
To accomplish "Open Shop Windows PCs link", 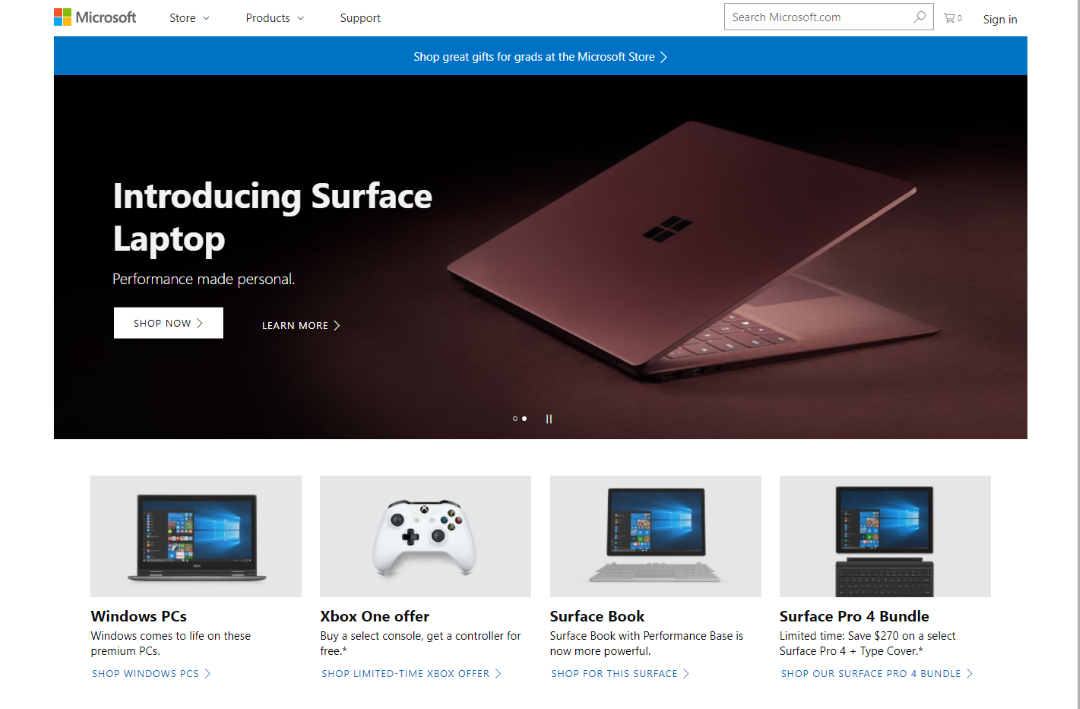I will pos(151,673).
